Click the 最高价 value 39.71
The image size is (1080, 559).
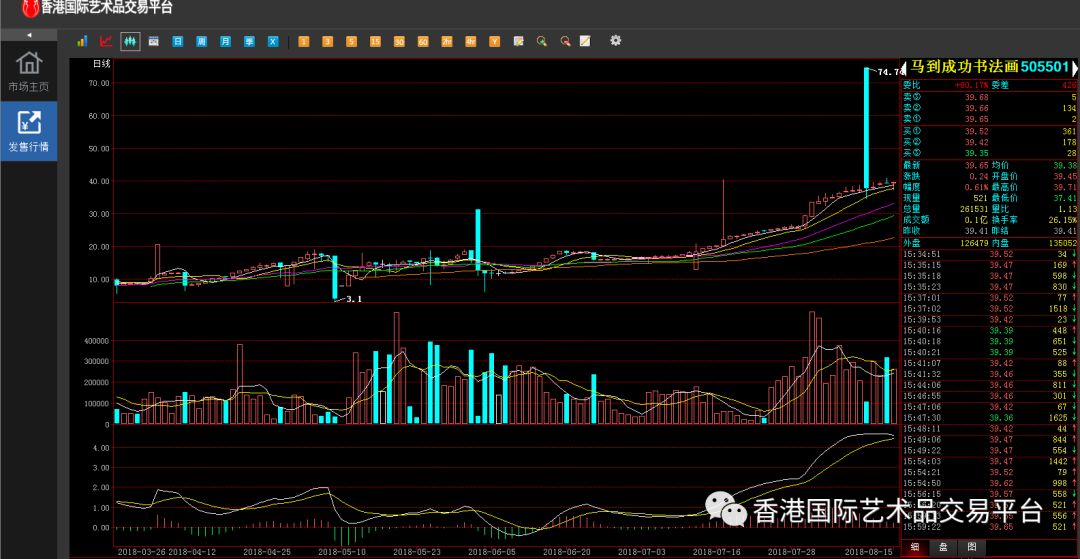click(1066, 187)
